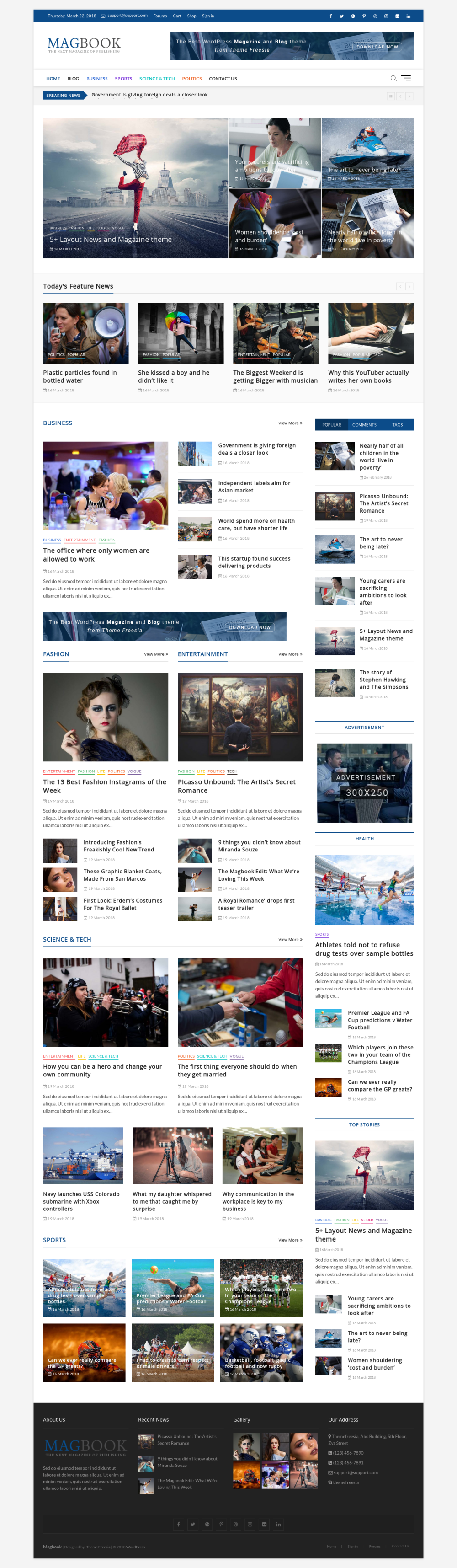
Task: Open the Forums link in the top bar
Action: 160,16
